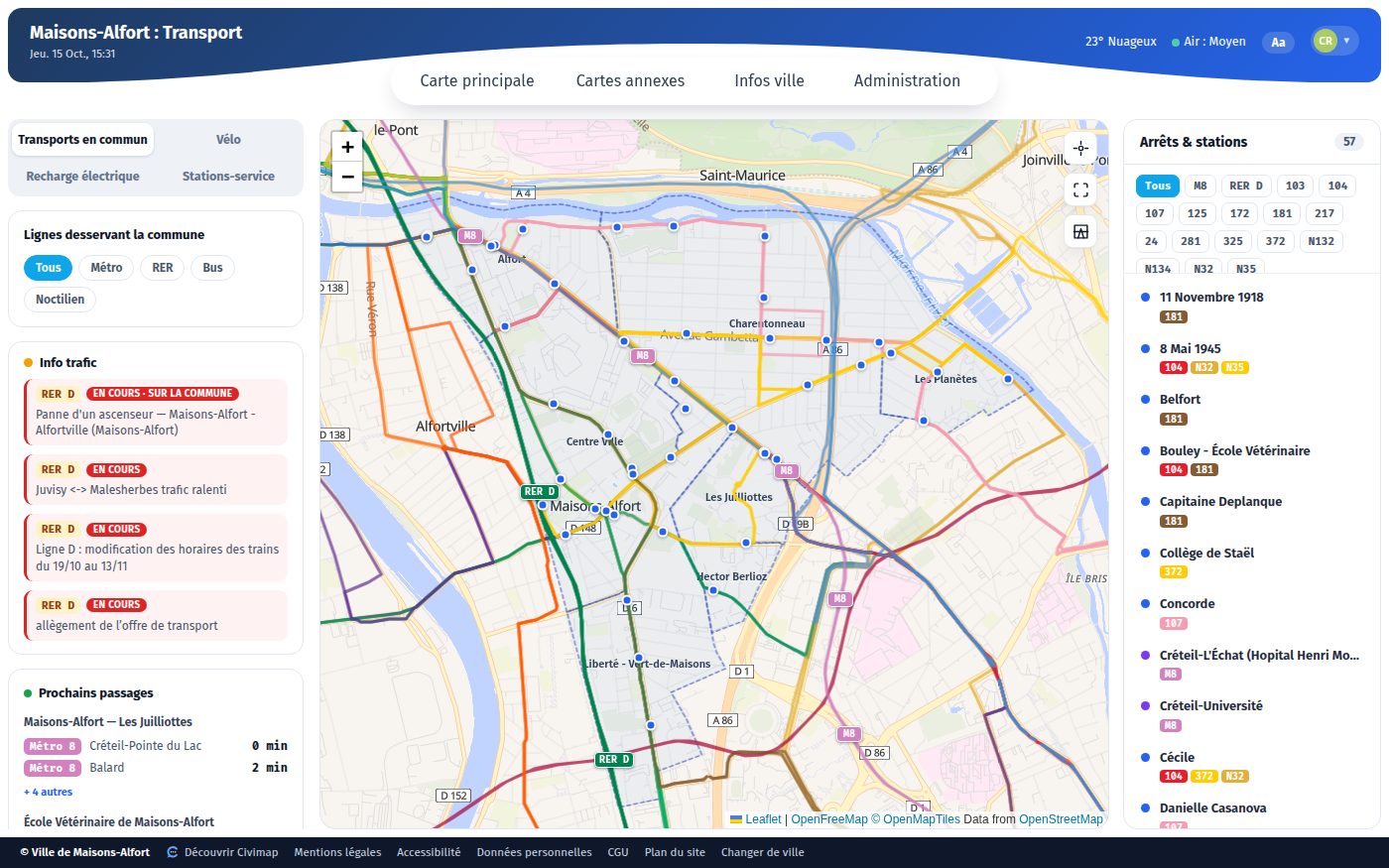Image resolution: width=1389 pixels, height=868 pixels.
Task: Click Changer de ville in footer
Action: coord(762,852)
